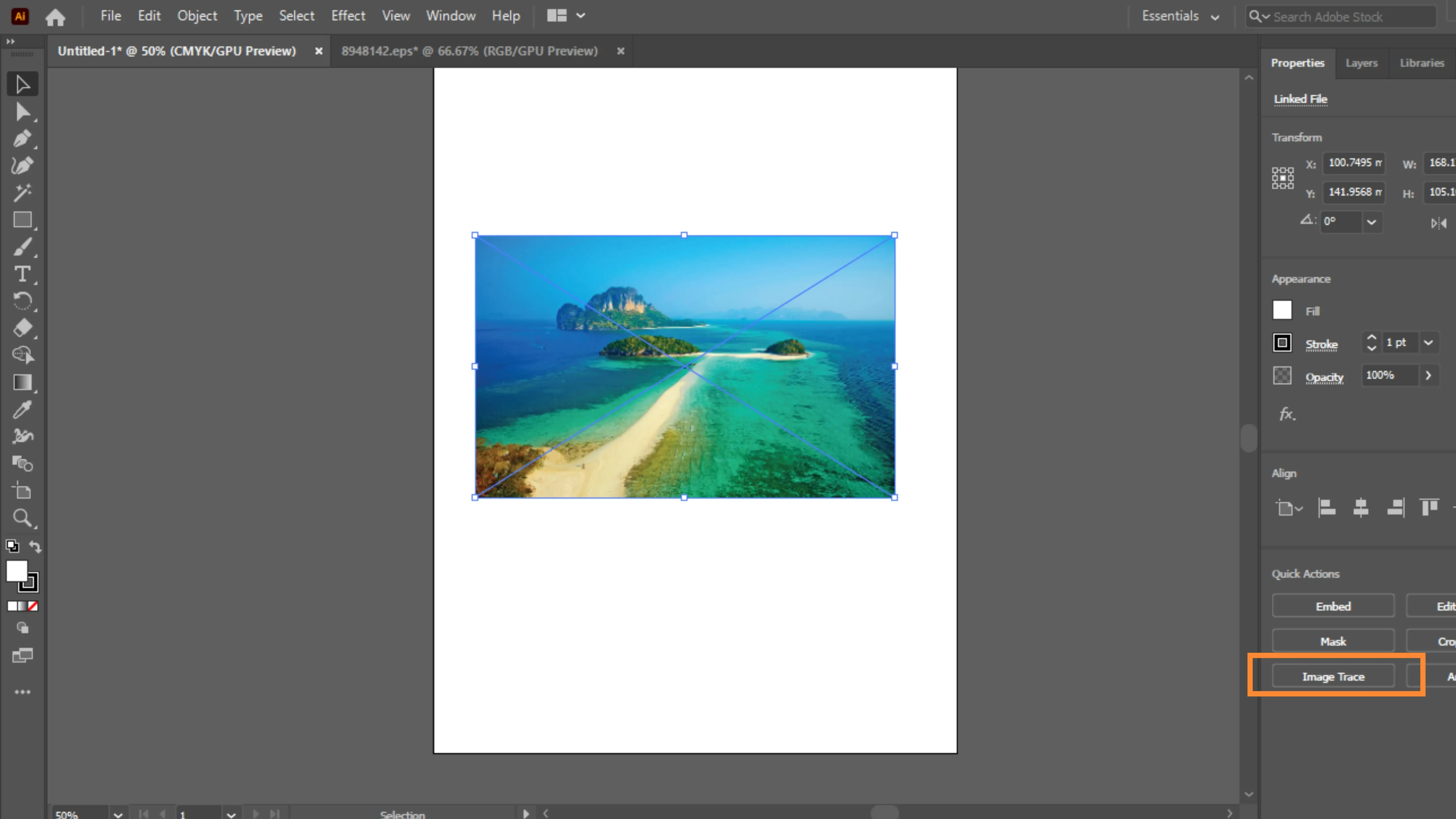Screen dimensions: 1456x819
Task: Select the Eyedropper tool
Action: pyautogui.click(x=23, y=410)
